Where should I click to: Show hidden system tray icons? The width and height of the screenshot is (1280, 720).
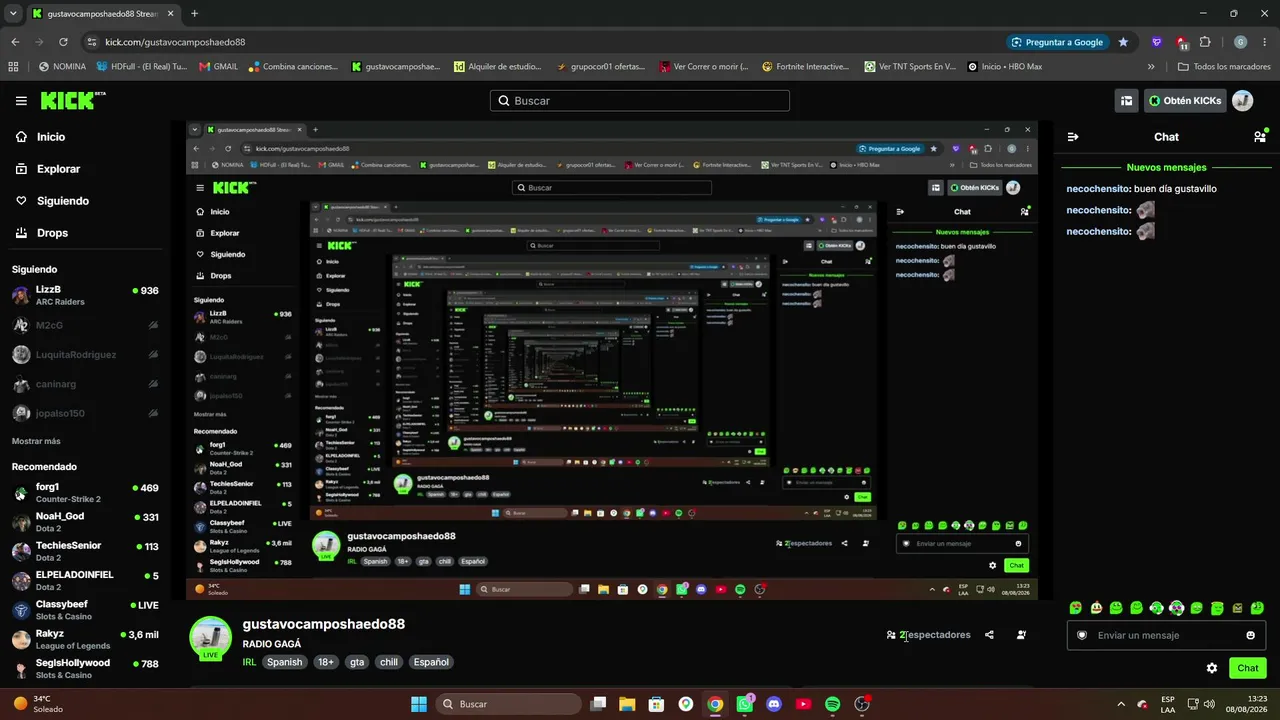click(x=1120, y=704)
